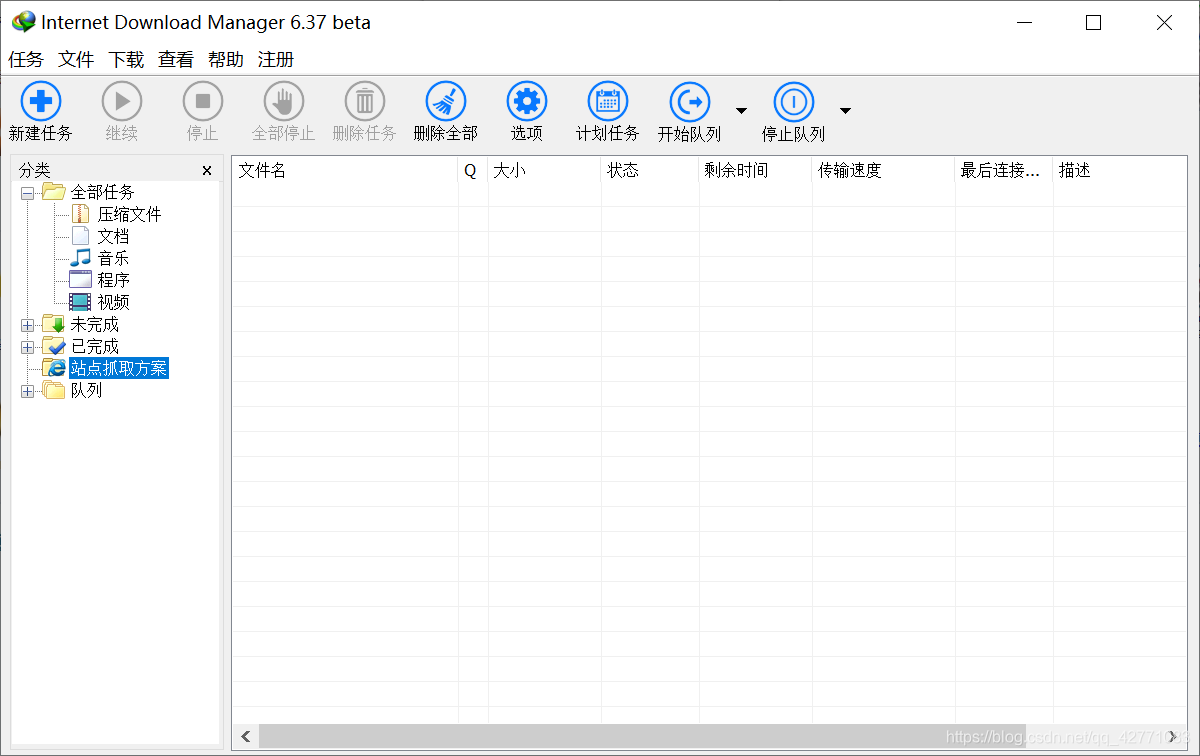
Task: Select 已完成 label in tree
Action: (94, 346)
